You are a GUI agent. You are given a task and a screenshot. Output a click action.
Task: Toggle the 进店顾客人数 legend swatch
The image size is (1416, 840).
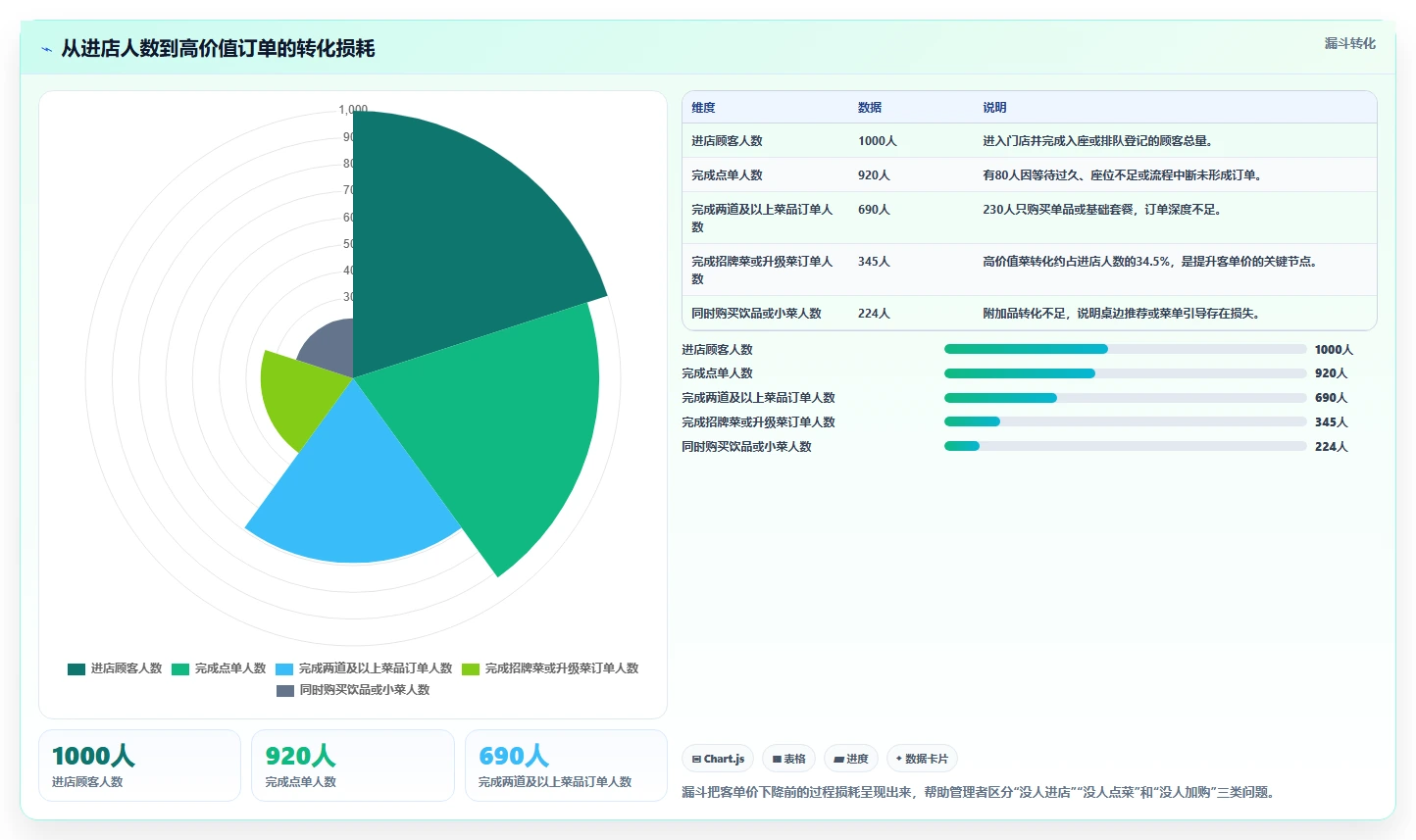coord(76,668)
